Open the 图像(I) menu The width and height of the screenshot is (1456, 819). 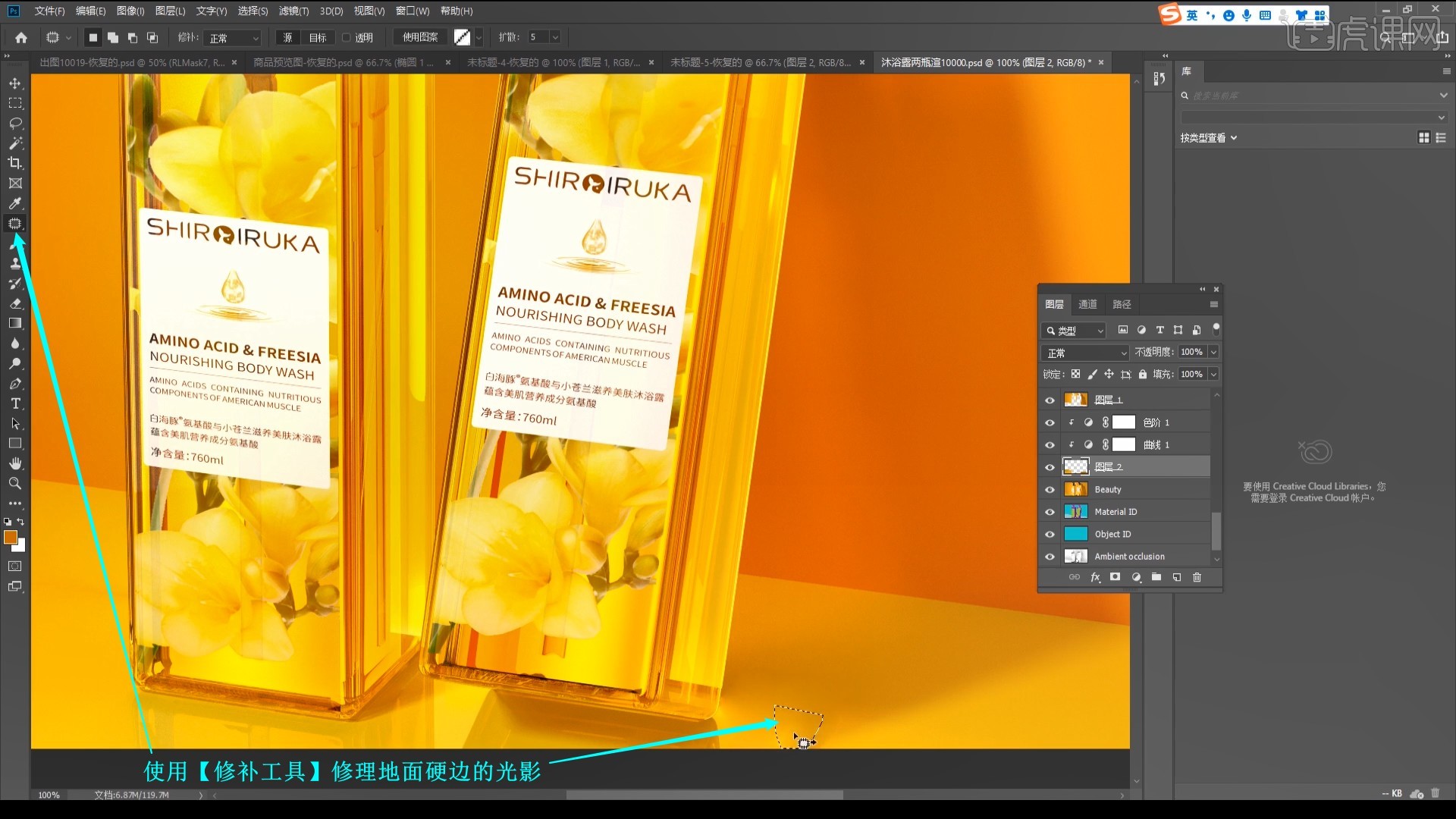coord(130,11)
